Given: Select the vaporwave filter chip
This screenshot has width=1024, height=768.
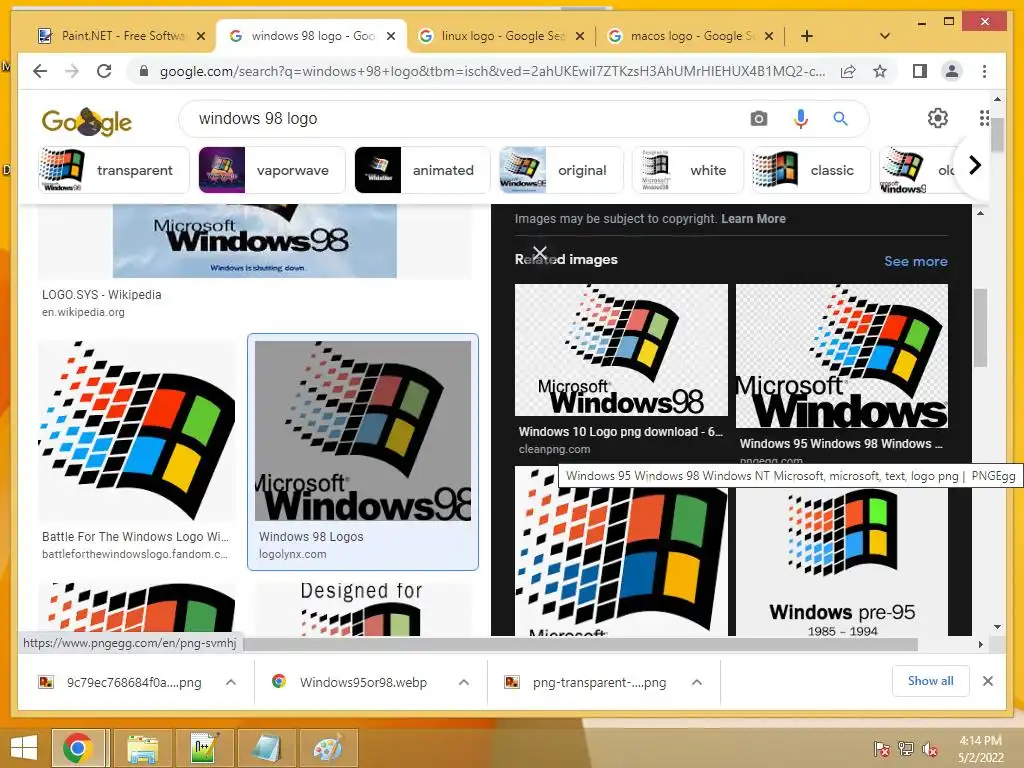Looking at the screenshot, I should 272,170.
